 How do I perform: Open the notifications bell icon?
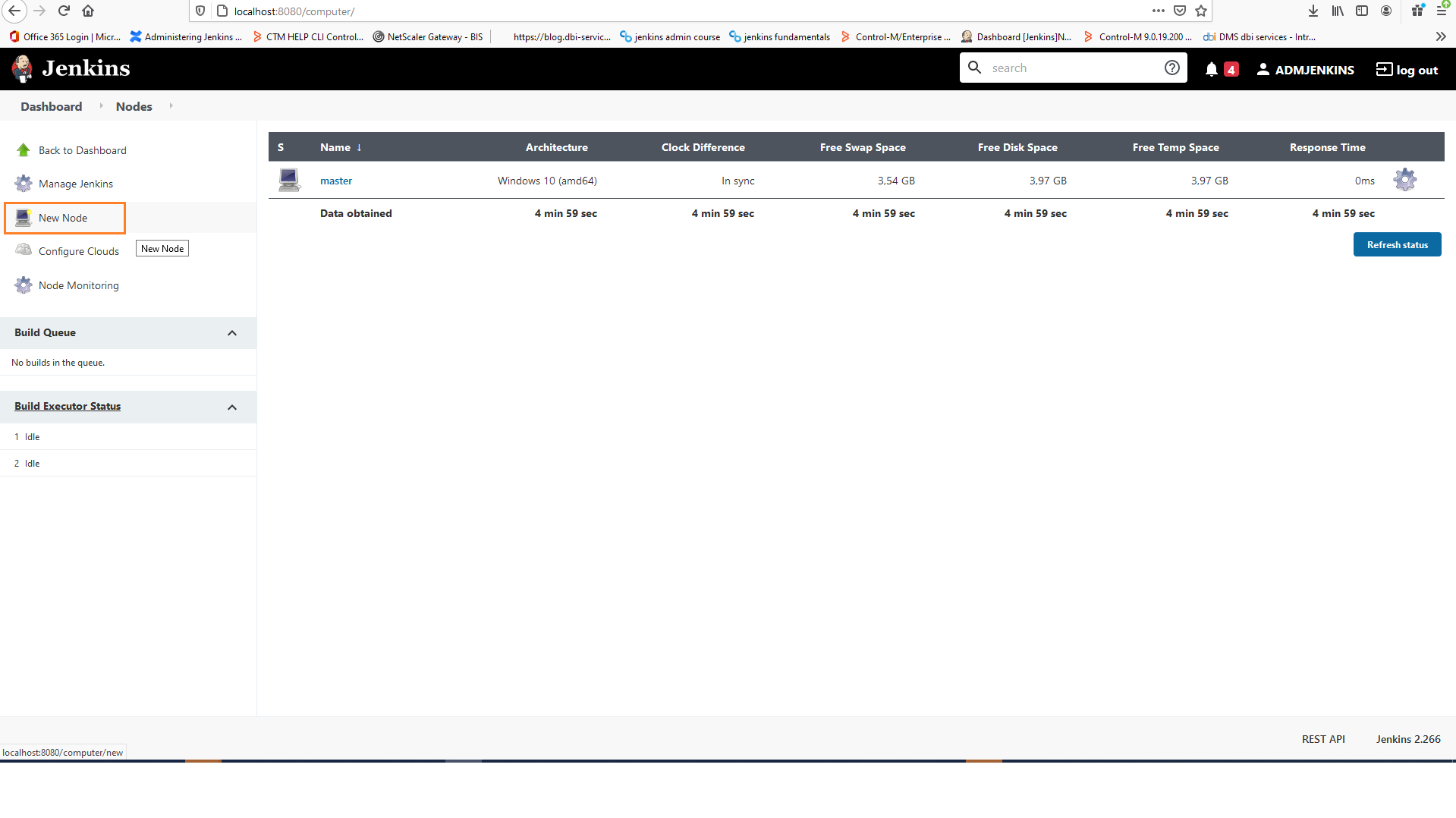pyautogui.click(x=1212, y=70)
